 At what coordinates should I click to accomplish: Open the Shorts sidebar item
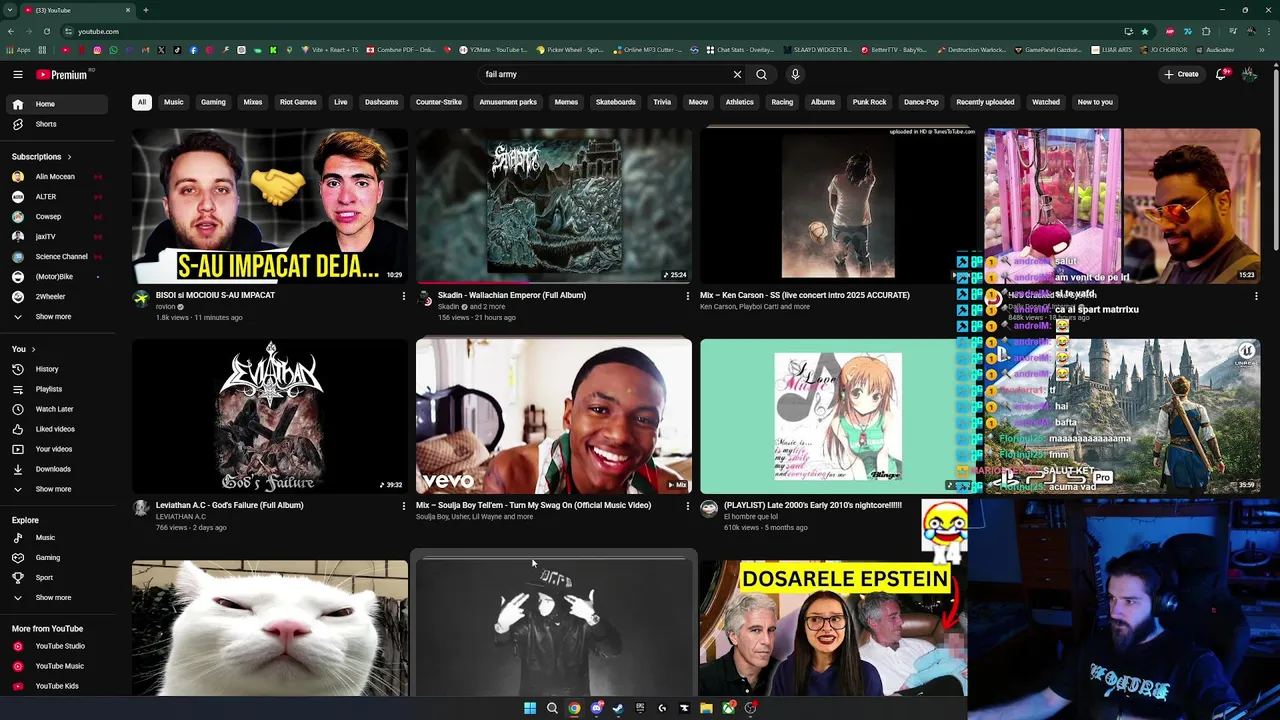point(58,124)
